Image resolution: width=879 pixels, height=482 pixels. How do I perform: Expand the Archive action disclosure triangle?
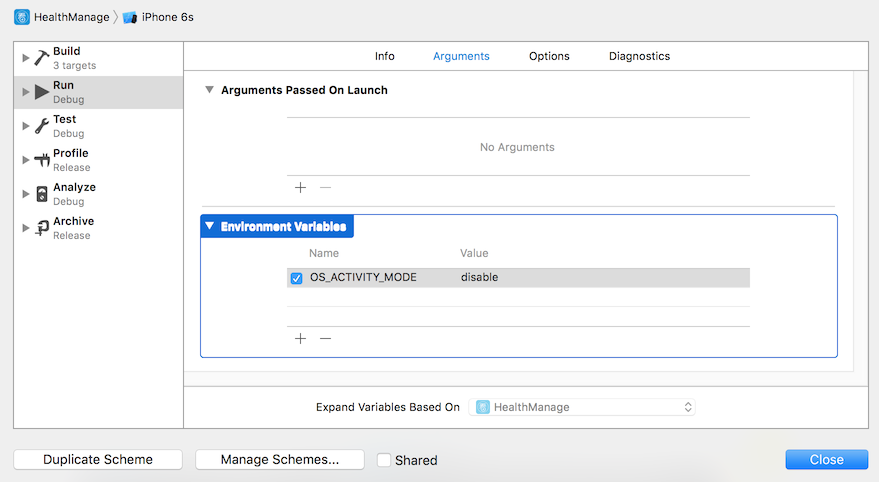point(25,228)
